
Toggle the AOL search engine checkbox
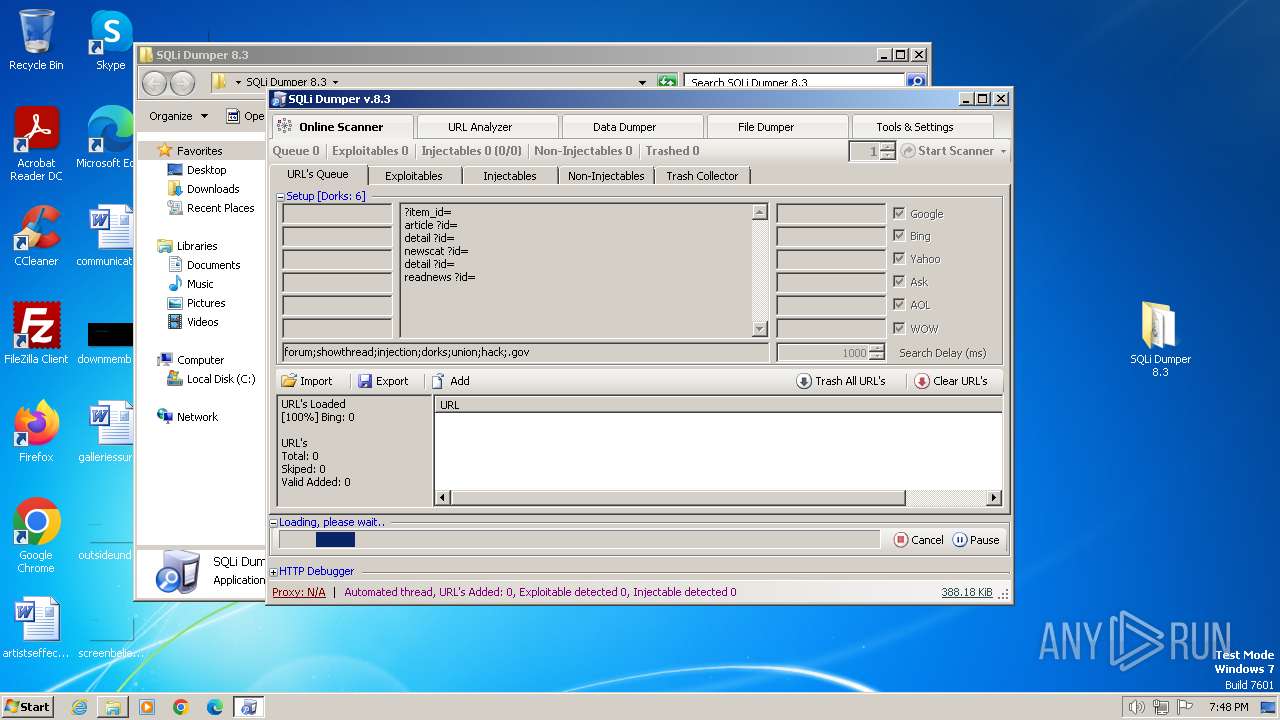tap(899, 304)
